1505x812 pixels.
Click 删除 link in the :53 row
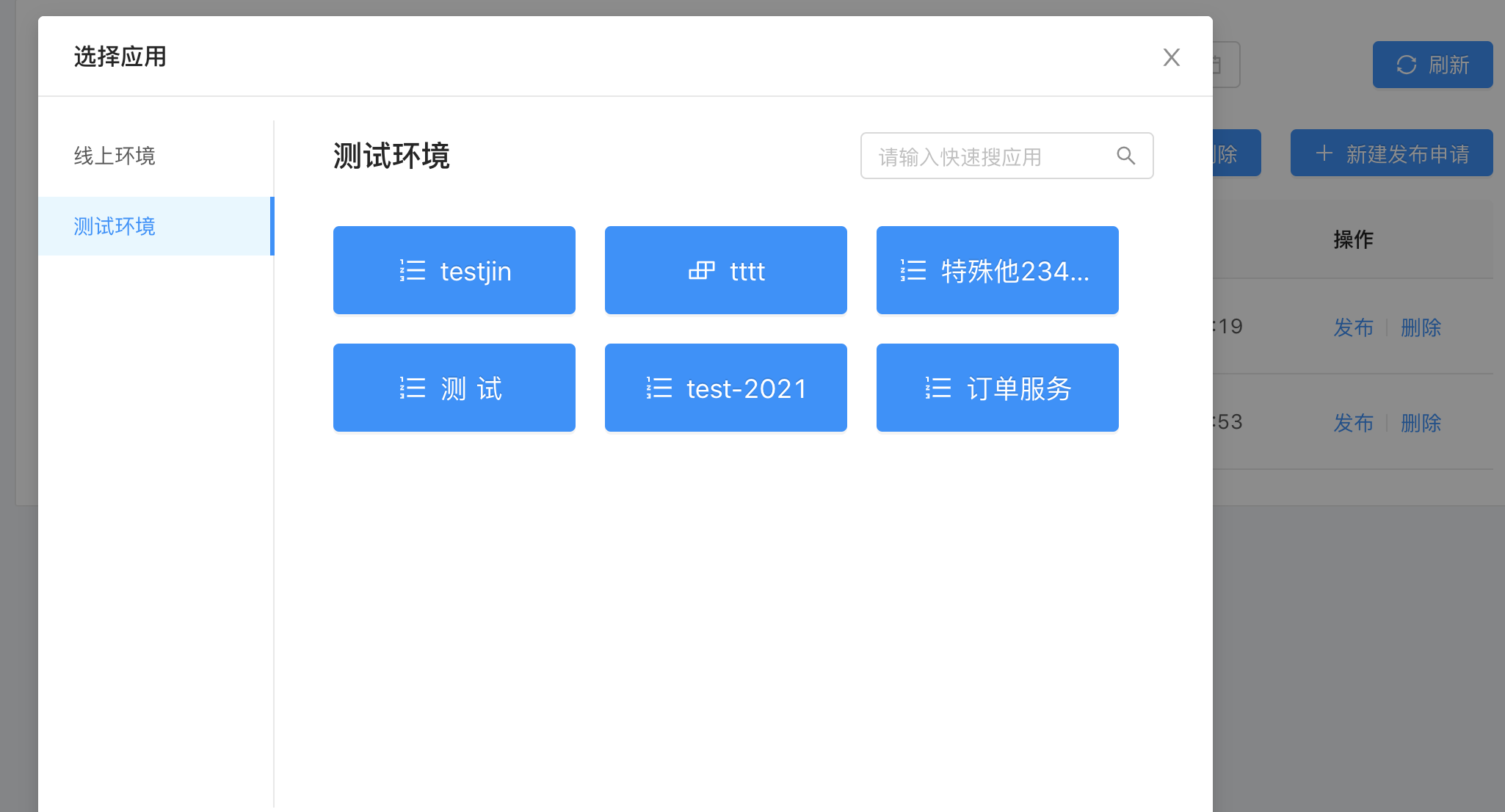click(x=1421, y=422)
